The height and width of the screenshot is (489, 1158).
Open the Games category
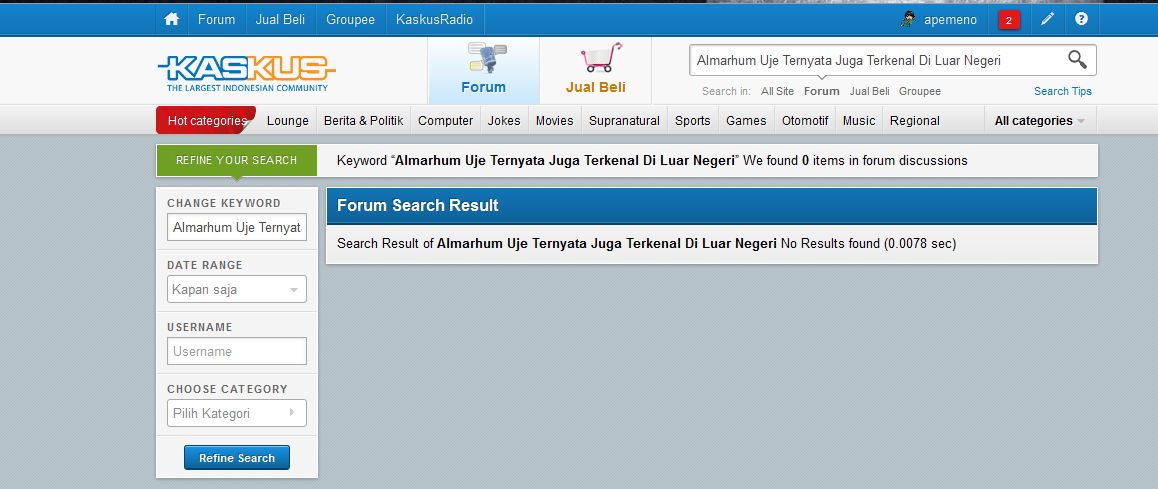click(x=746, y=120)
